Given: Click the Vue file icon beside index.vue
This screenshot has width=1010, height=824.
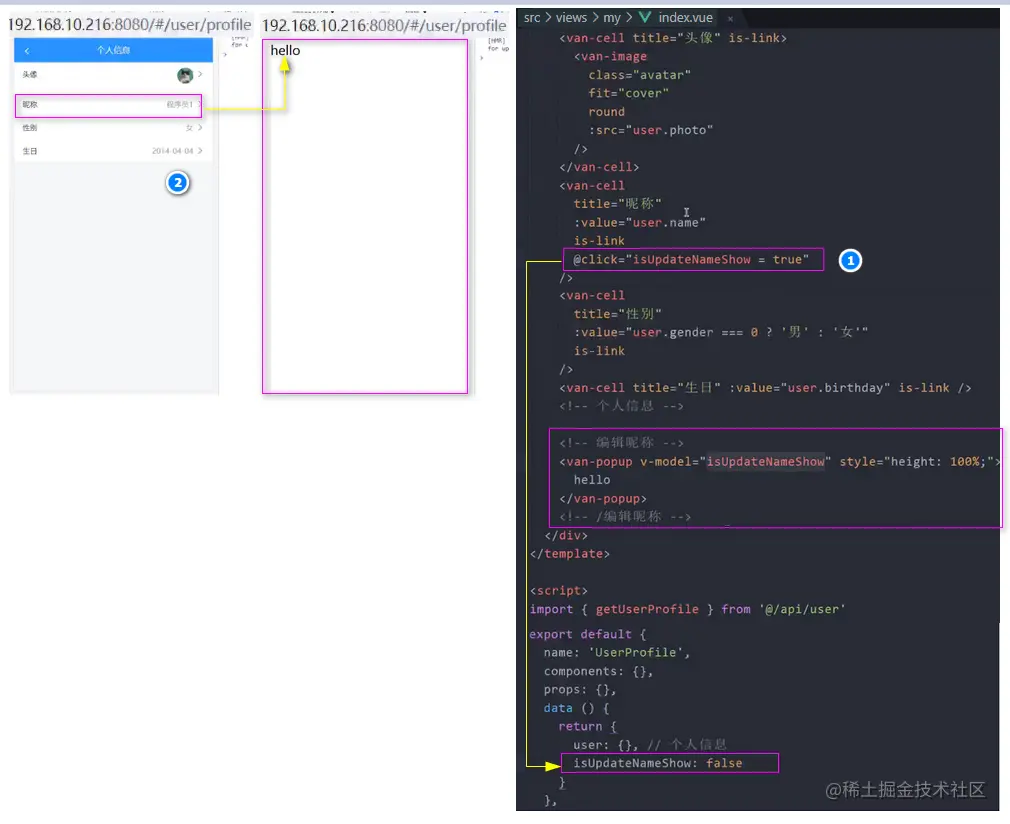Looking at the screenshot, I should 645,17.
